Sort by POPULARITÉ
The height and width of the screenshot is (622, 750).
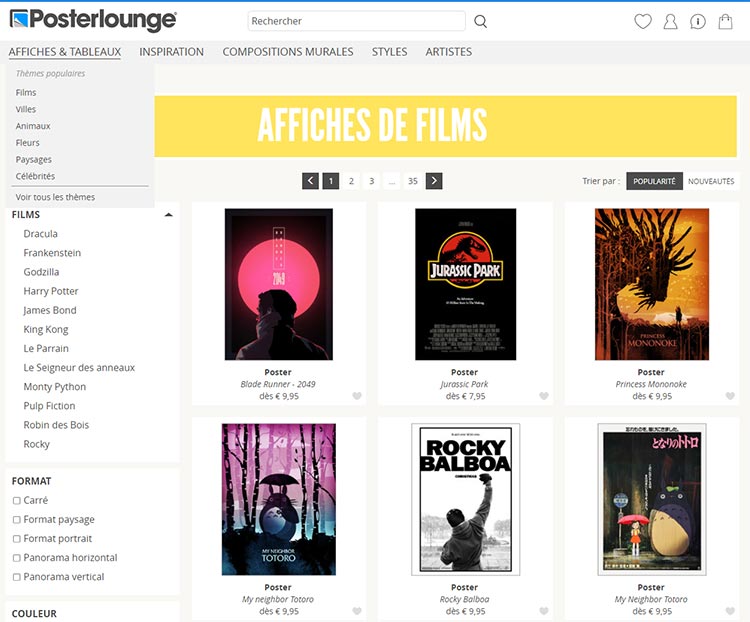tap(654, 181)
